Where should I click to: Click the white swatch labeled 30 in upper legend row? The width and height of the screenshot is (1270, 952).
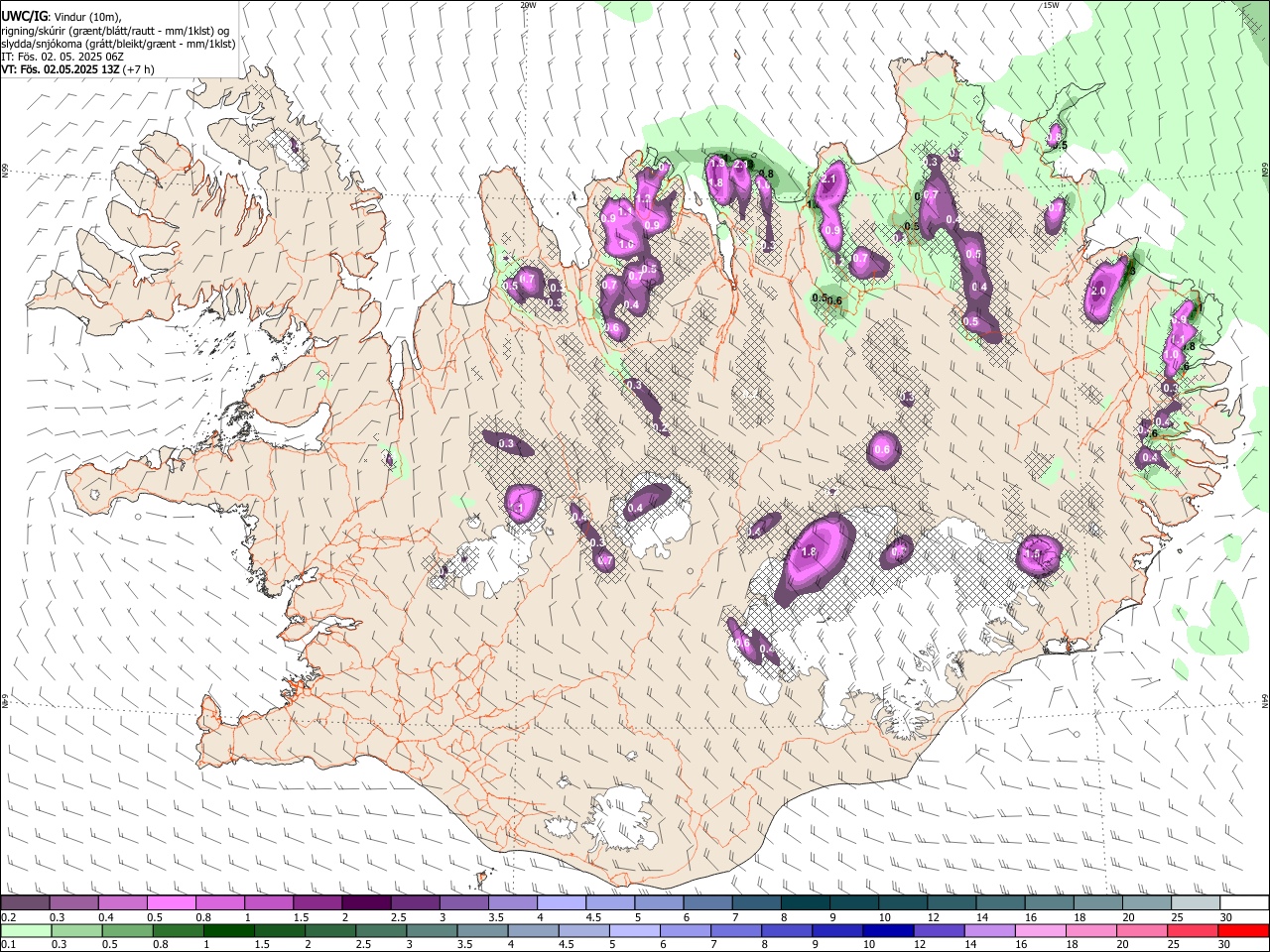[1243, 902]
